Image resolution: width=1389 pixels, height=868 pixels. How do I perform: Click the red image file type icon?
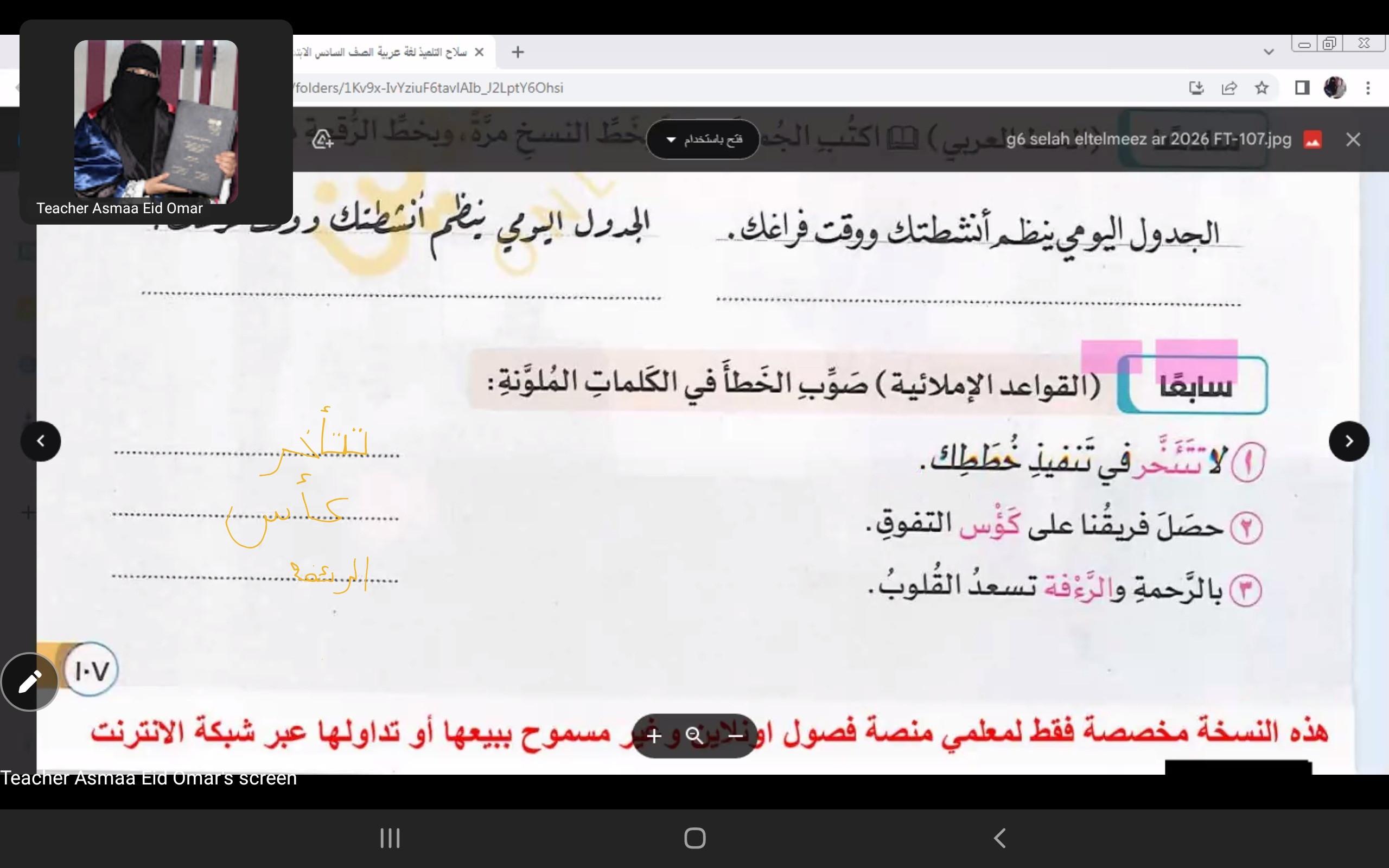1313,139
